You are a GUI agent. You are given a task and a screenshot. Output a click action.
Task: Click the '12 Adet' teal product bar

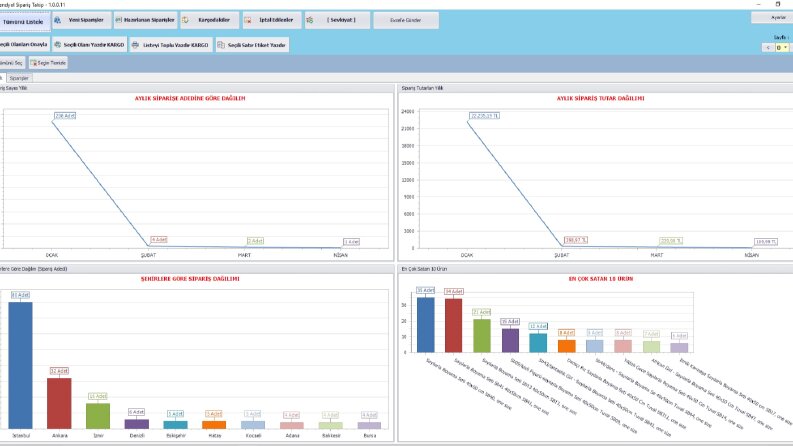tap(538, 342)
